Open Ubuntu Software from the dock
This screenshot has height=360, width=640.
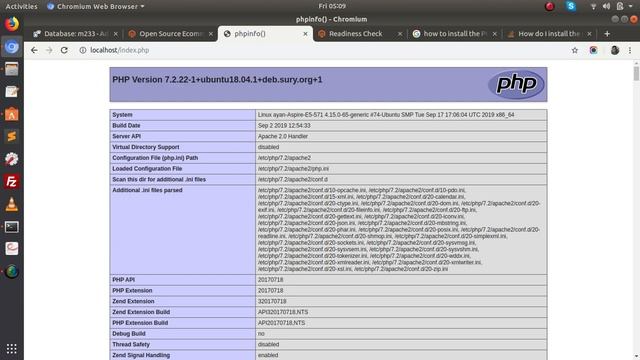pyautogui.click(x=11, y=114)
